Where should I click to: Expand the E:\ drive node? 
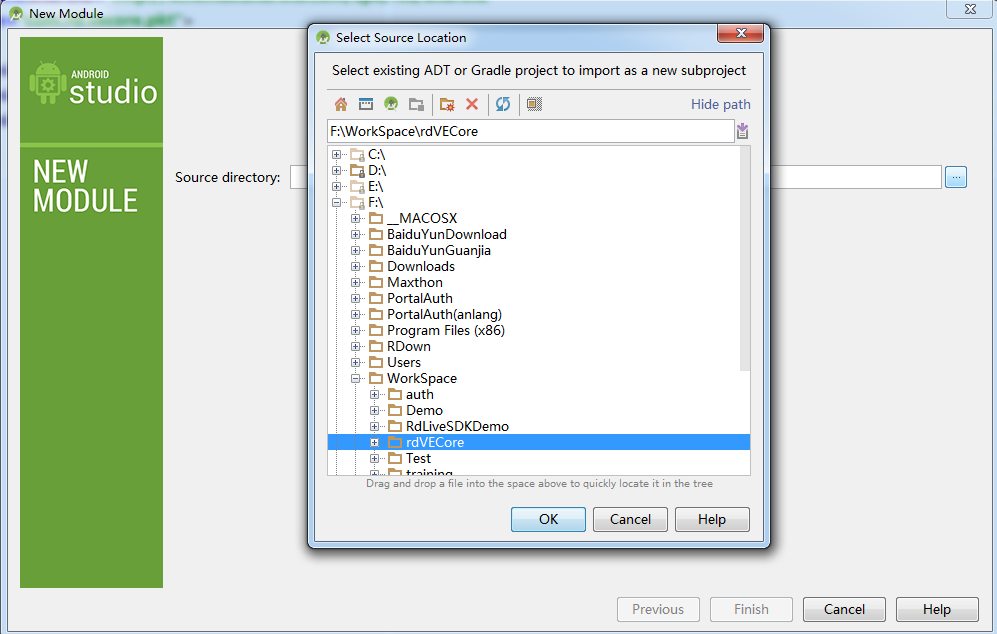pyautogui.click(x=336, y=186)
